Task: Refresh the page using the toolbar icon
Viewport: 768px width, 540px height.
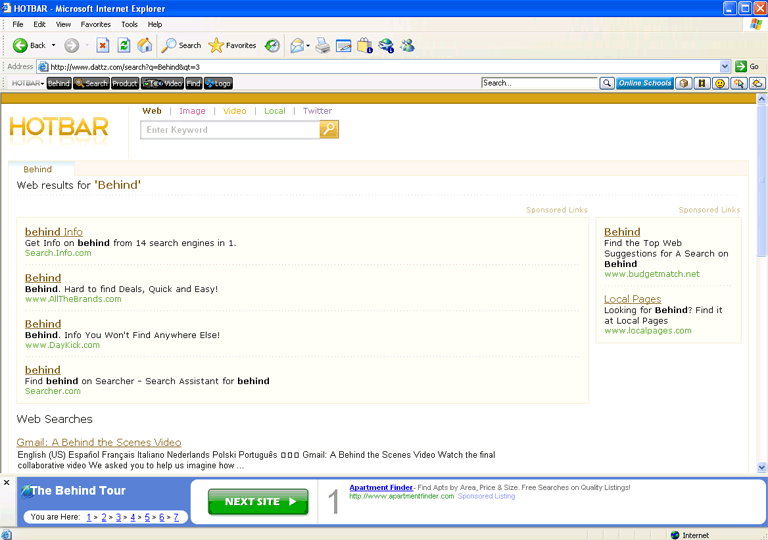Action: (124, 45)
